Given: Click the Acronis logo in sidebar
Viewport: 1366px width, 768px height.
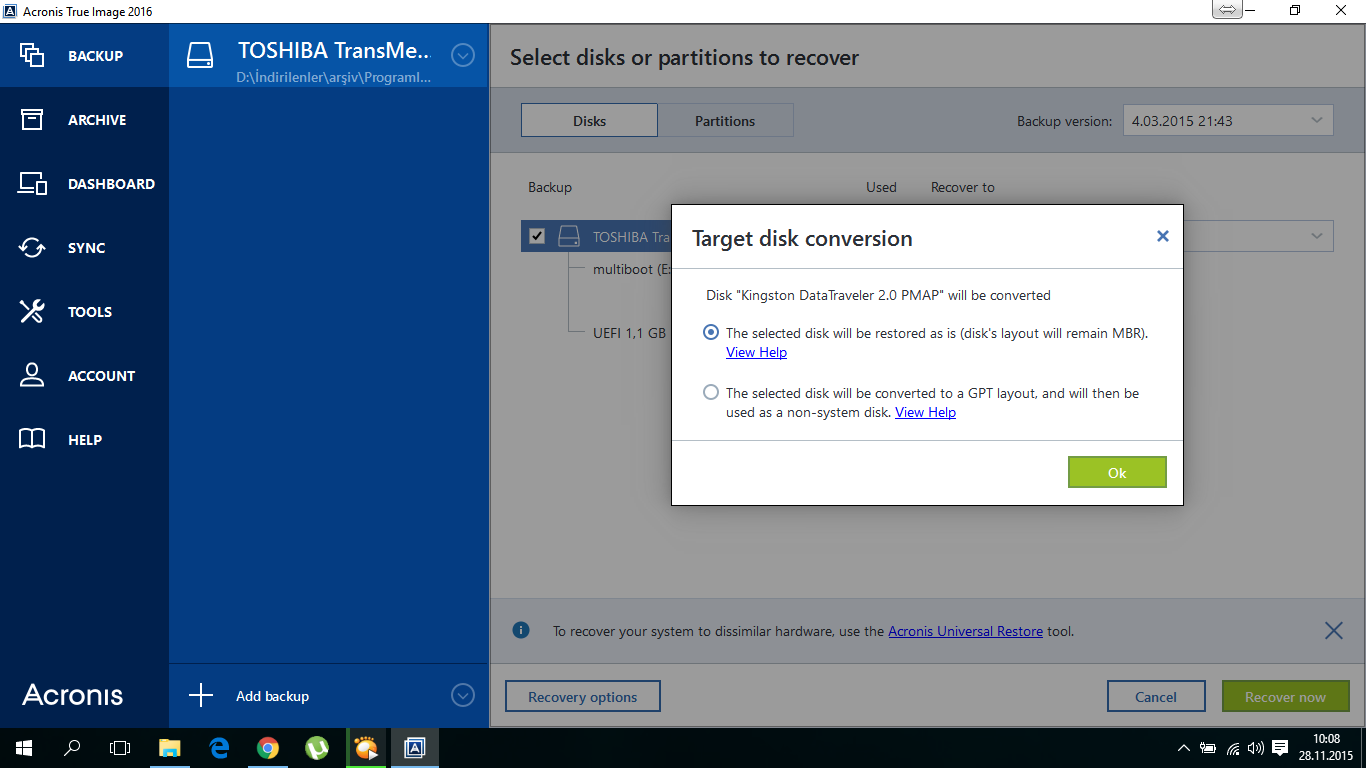Looking at the screenshot, I should tap(73, 695).
